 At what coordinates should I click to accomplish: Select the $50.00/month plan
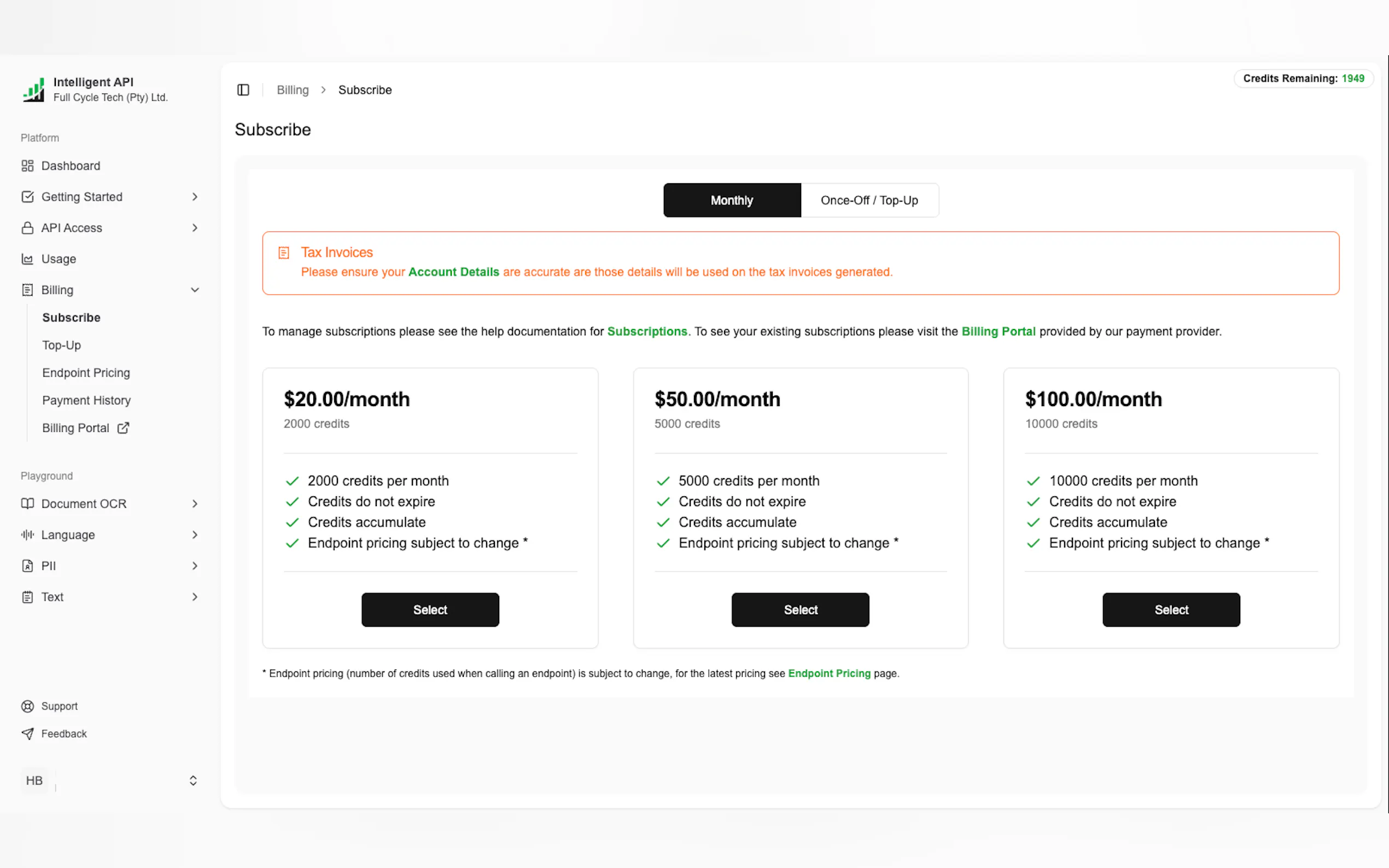pyautogui.click(x=800, y=609)
